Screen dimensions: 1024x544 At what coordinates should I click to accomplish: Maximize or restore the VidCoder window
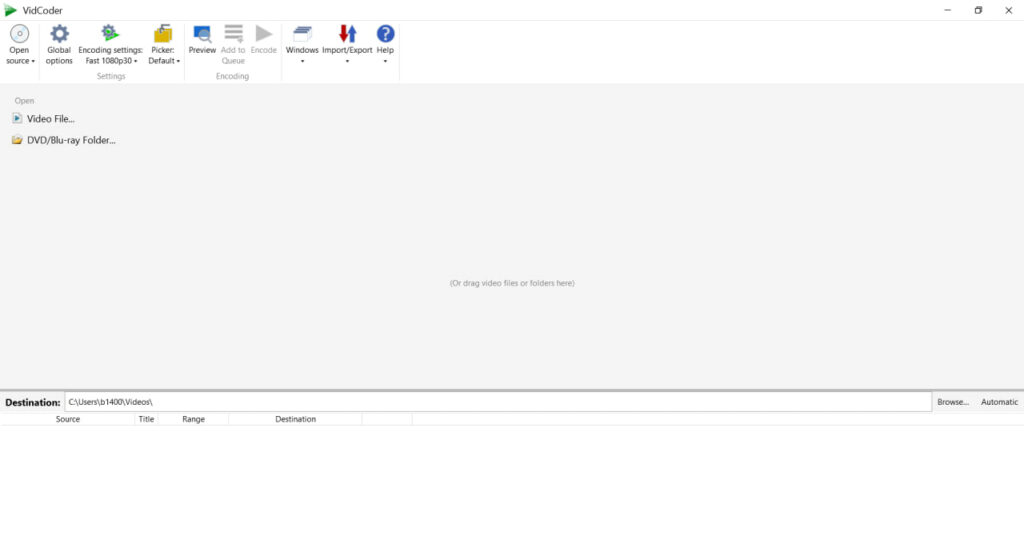pos(978,10)
